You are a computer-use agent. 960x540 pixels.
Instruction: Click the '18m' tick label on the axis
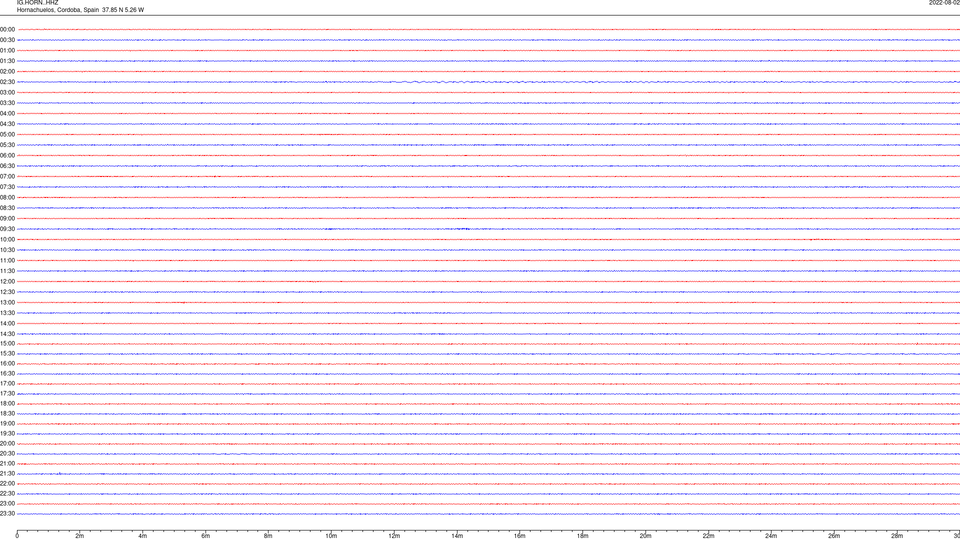[583, 536]
